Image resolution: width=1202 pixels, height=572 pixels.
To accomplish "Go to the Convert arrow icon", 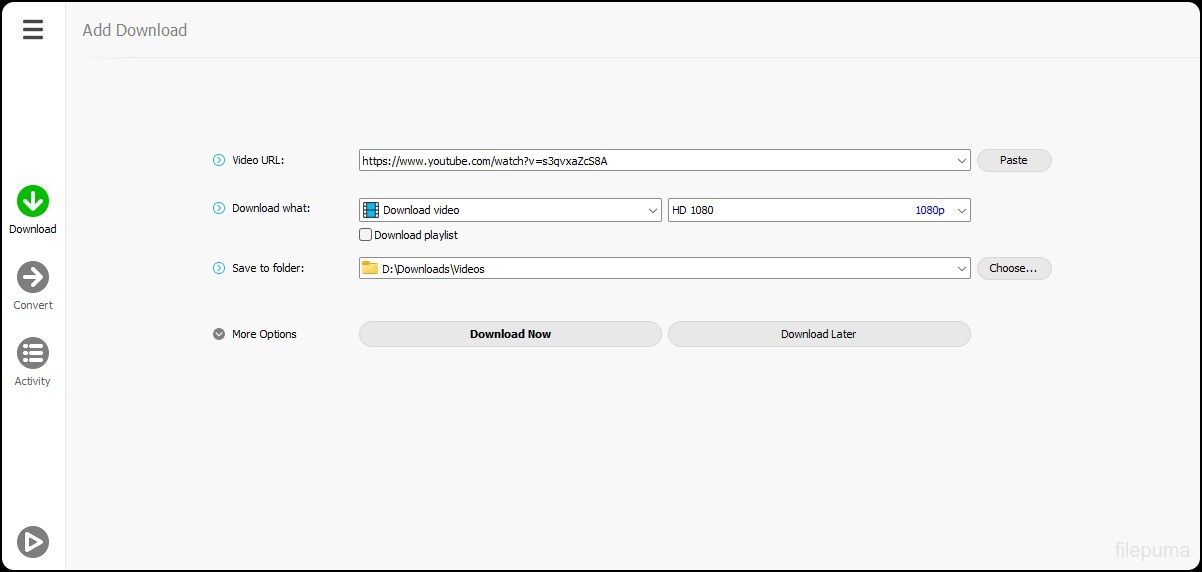I will [x=33, y=277].
